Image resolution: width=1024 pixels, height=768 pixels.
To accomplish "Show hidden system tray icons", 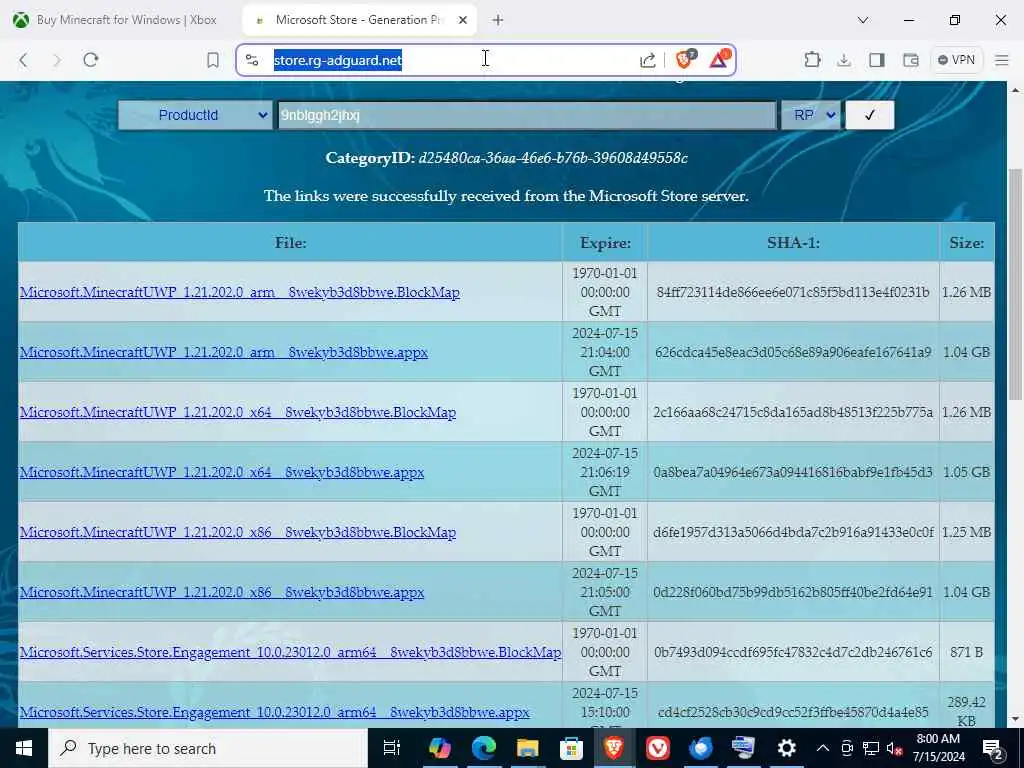I will 823,748.
